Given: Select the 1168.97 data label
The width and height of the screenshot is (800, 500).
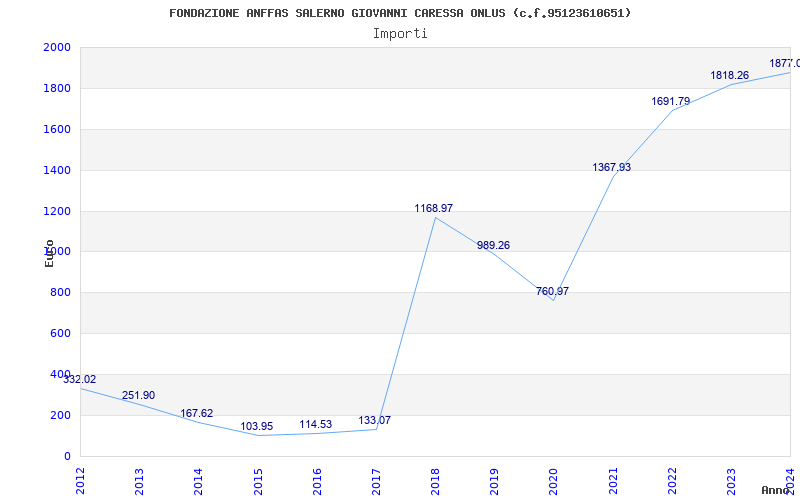Looking at the screenshot, I should click(x=434, y=208).
